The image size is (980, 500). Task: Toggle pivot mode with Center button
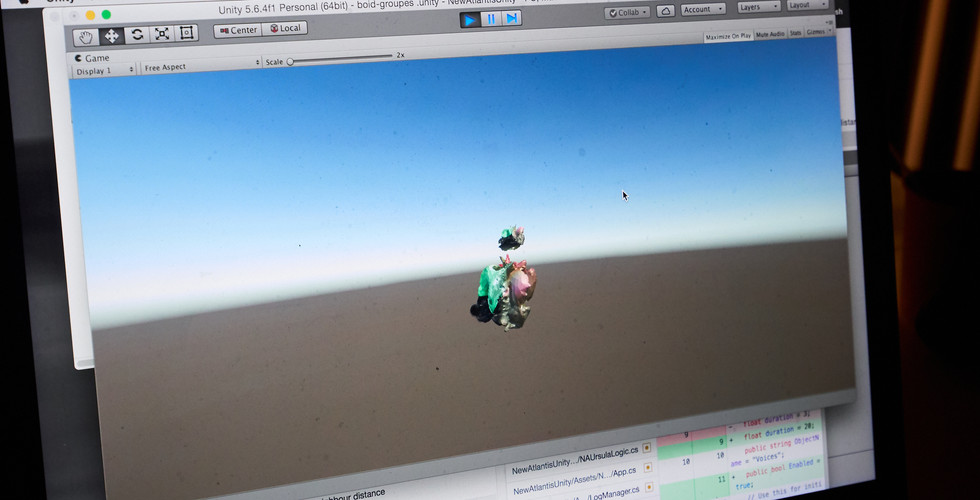[x=238, y=30]
